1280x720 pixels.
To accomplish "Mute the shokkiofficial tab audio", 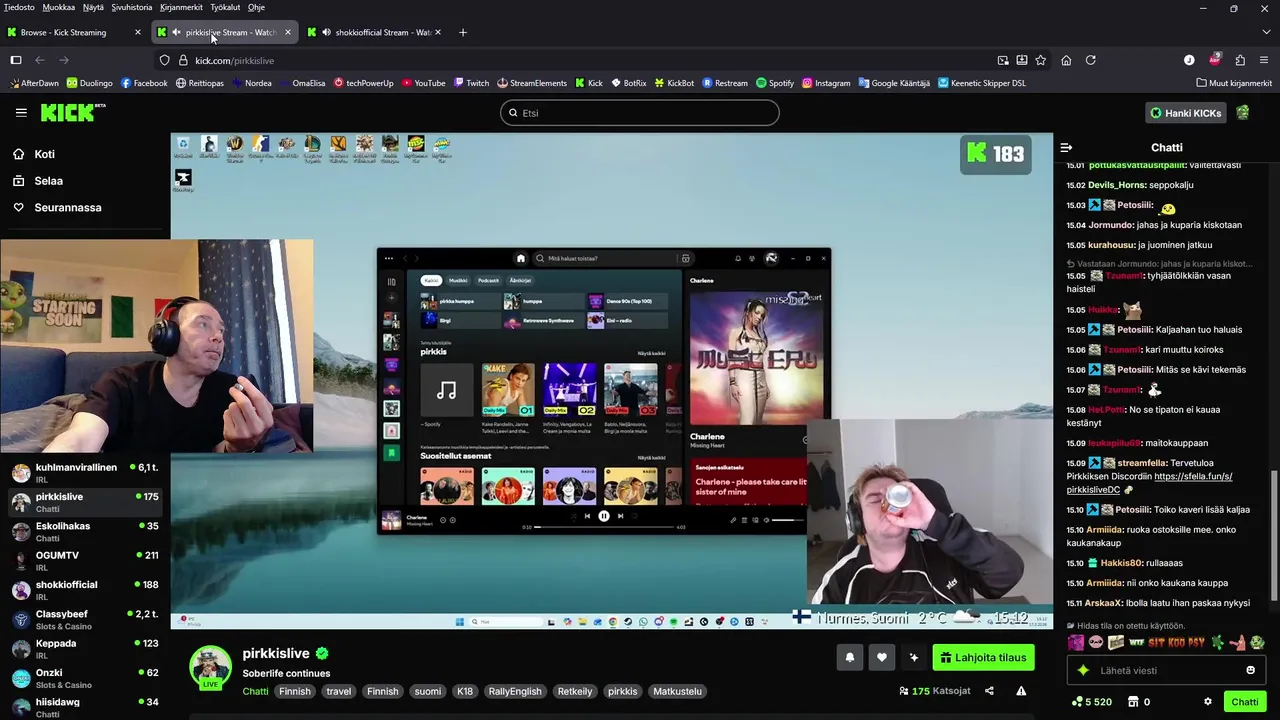I will pyautogui.click(x=327, y=32).
